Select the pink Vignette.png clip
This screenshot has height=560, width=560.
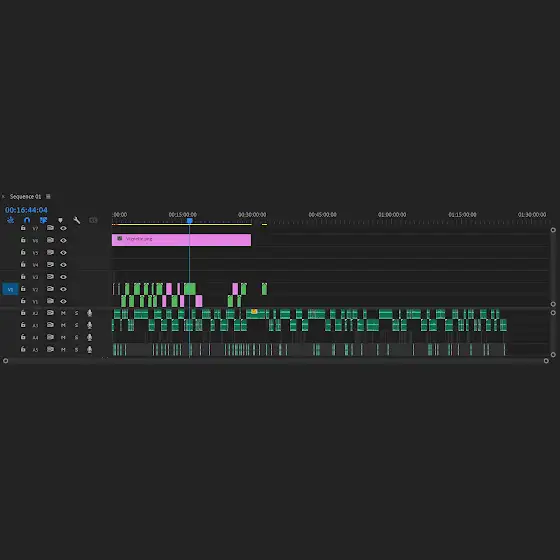(181, 240)
